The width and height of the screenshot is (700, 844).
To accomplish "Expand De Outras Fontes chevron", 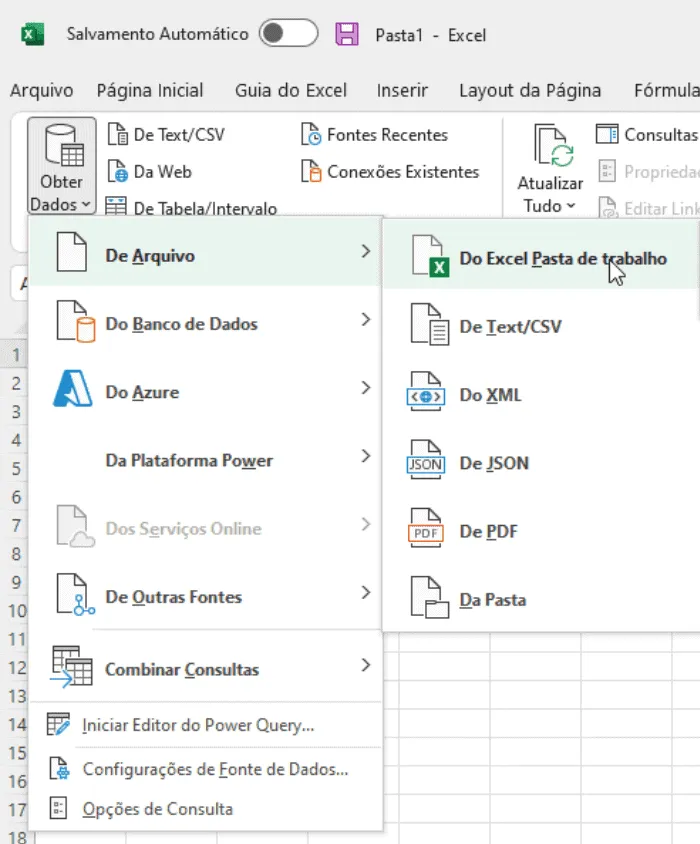I will tap(366, 593).
